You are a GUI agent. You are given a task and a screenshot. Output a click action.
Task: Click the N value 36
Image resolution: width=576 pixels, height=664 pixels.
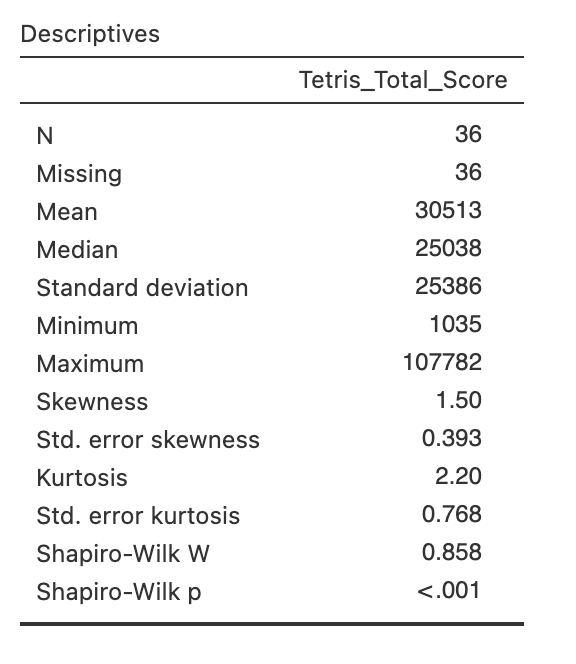(468, 134)
